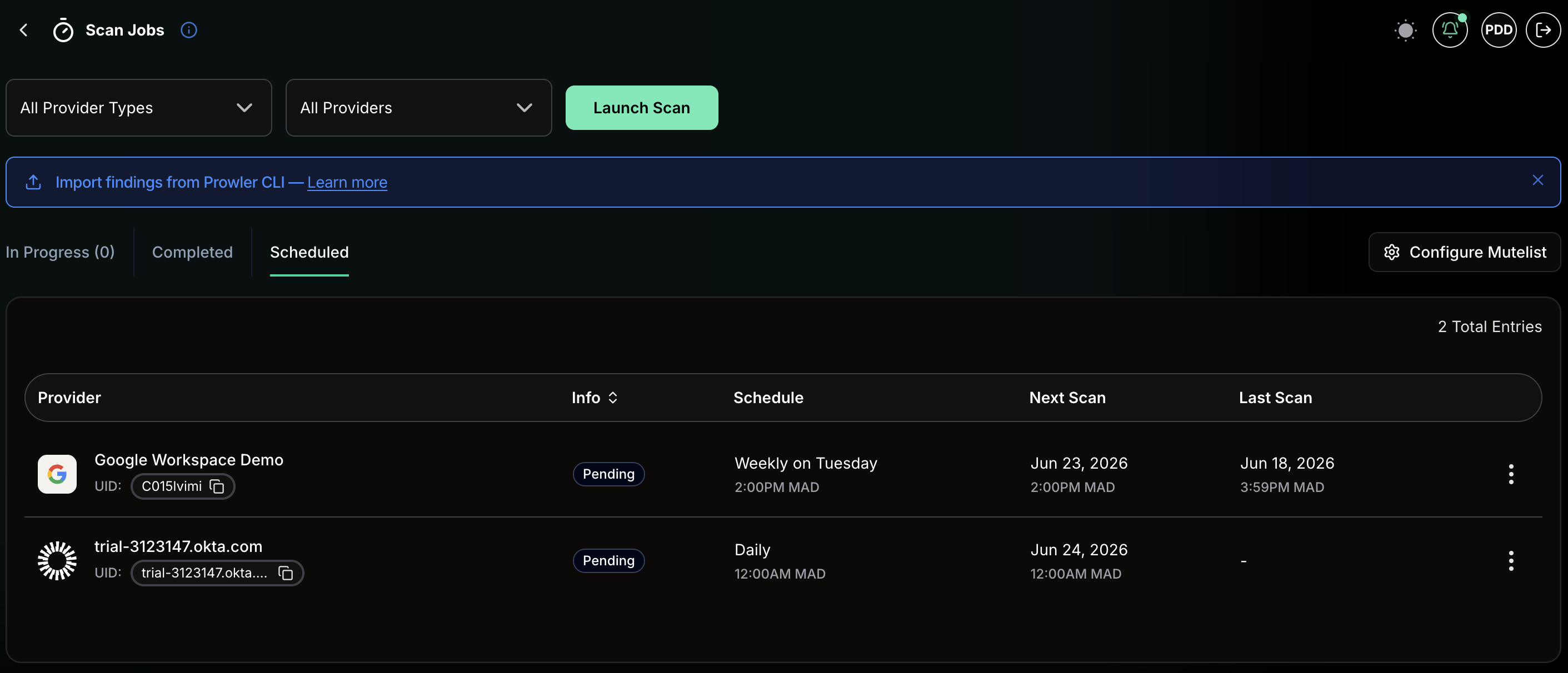This screenshot has width=1568, height=673.
Task: Click the Daily schedule cell
Action: (x=752, y=550)
